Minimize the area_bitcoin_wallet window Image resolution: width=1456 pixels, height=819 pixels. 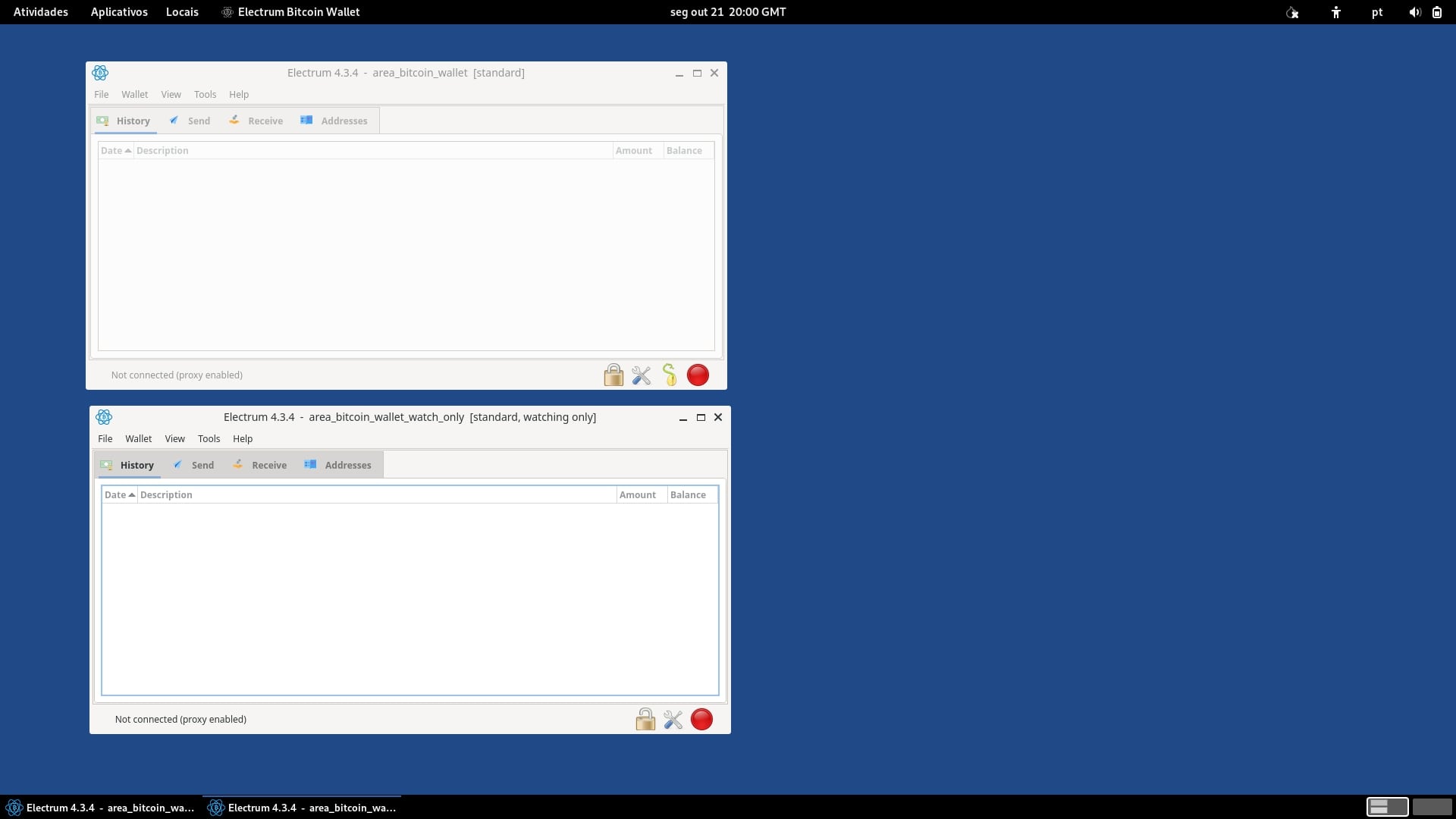click(x=679, y=74)
